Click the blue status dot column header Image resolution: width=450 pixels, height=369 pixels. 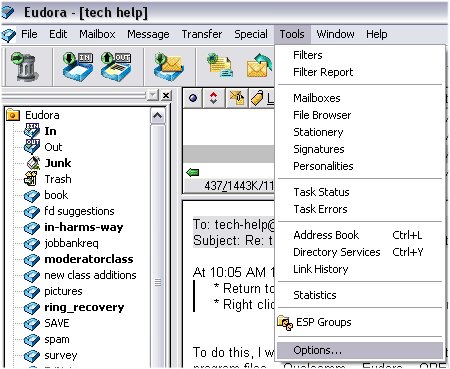[x=193, y=98]
